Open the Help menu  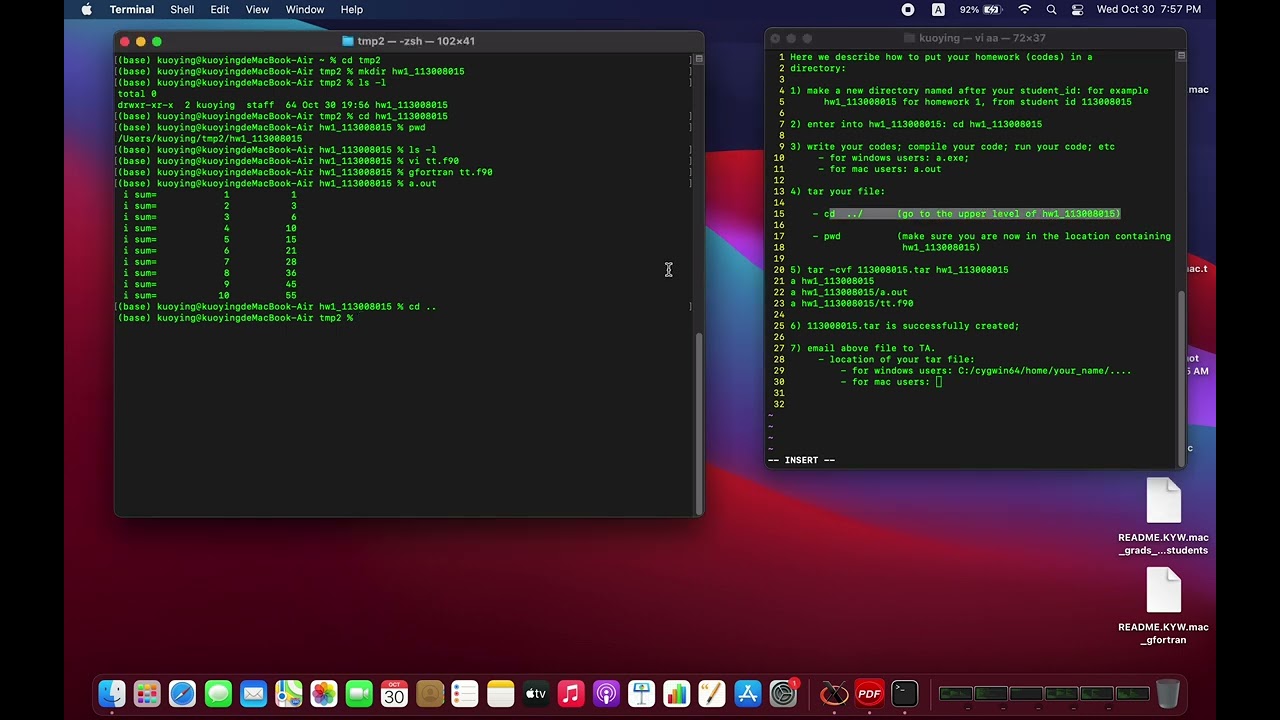click(352, 9)
